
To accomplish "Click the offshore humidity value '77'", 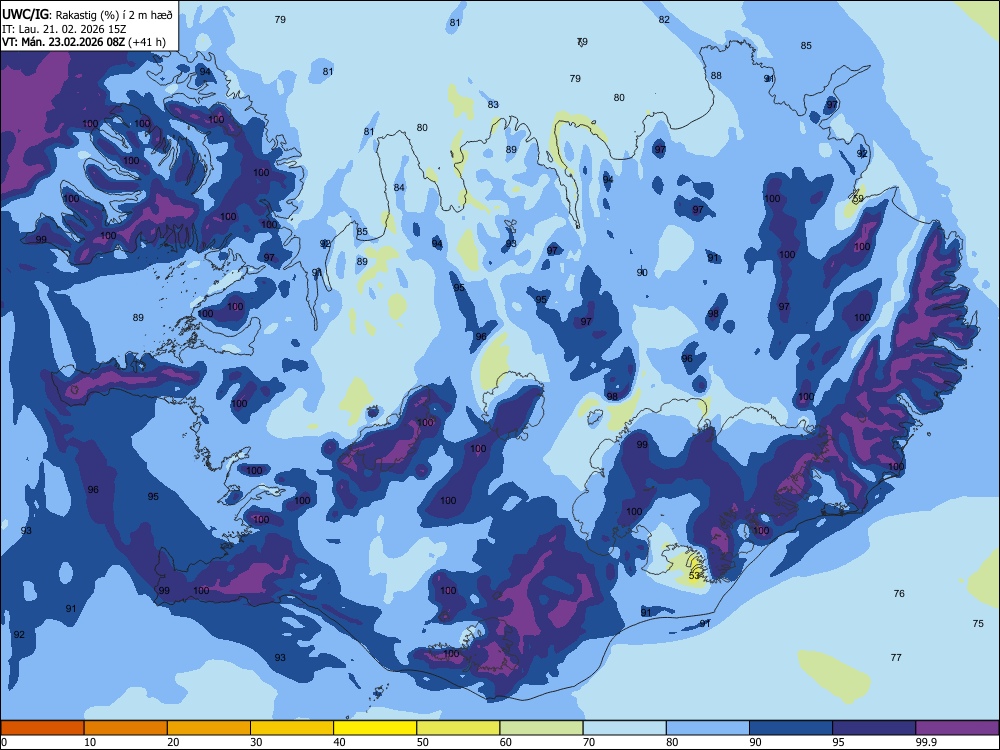I will pos(896,658).
